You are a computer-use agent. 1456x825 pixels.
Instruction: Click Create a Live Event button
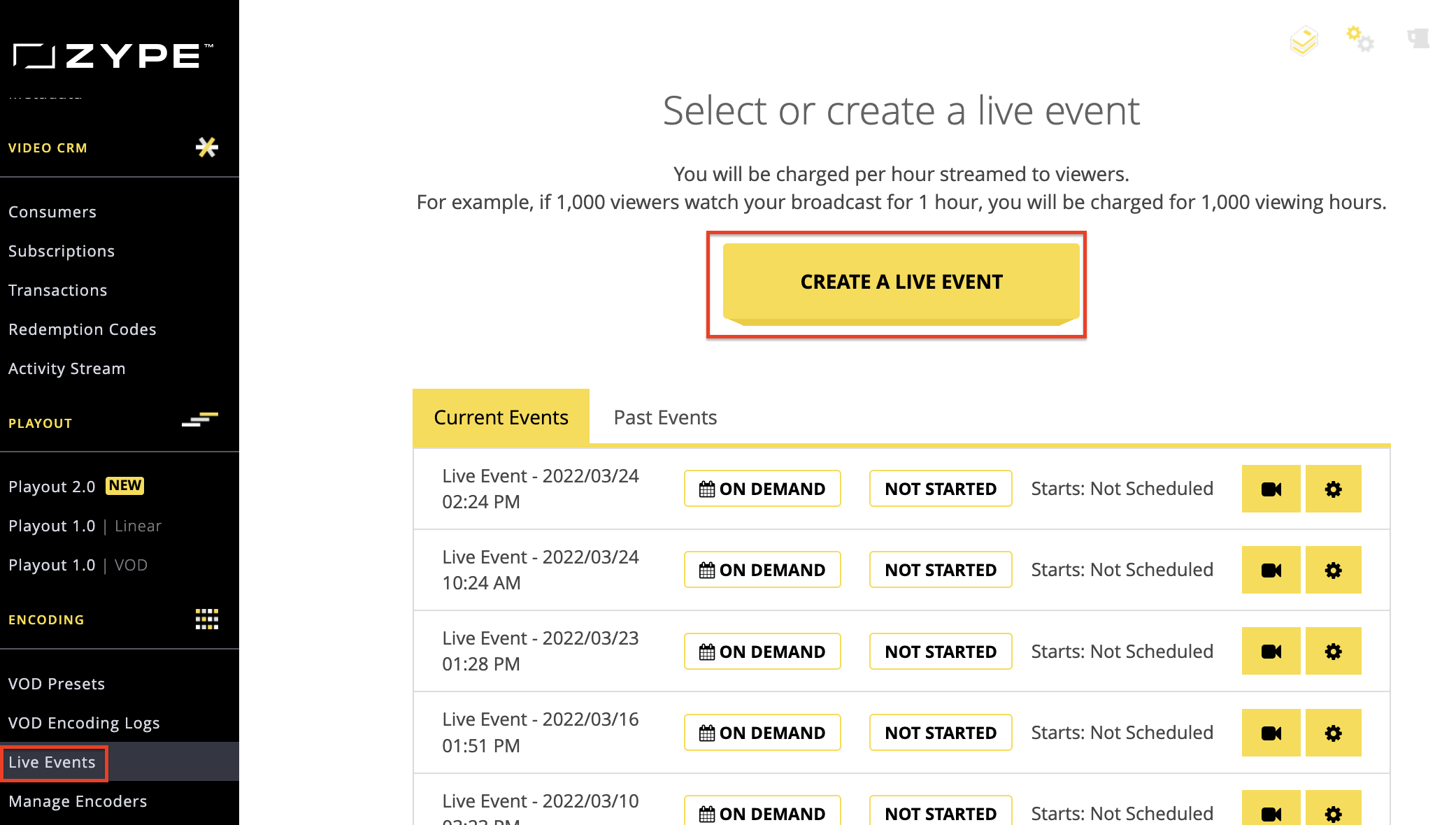(901, 283)
